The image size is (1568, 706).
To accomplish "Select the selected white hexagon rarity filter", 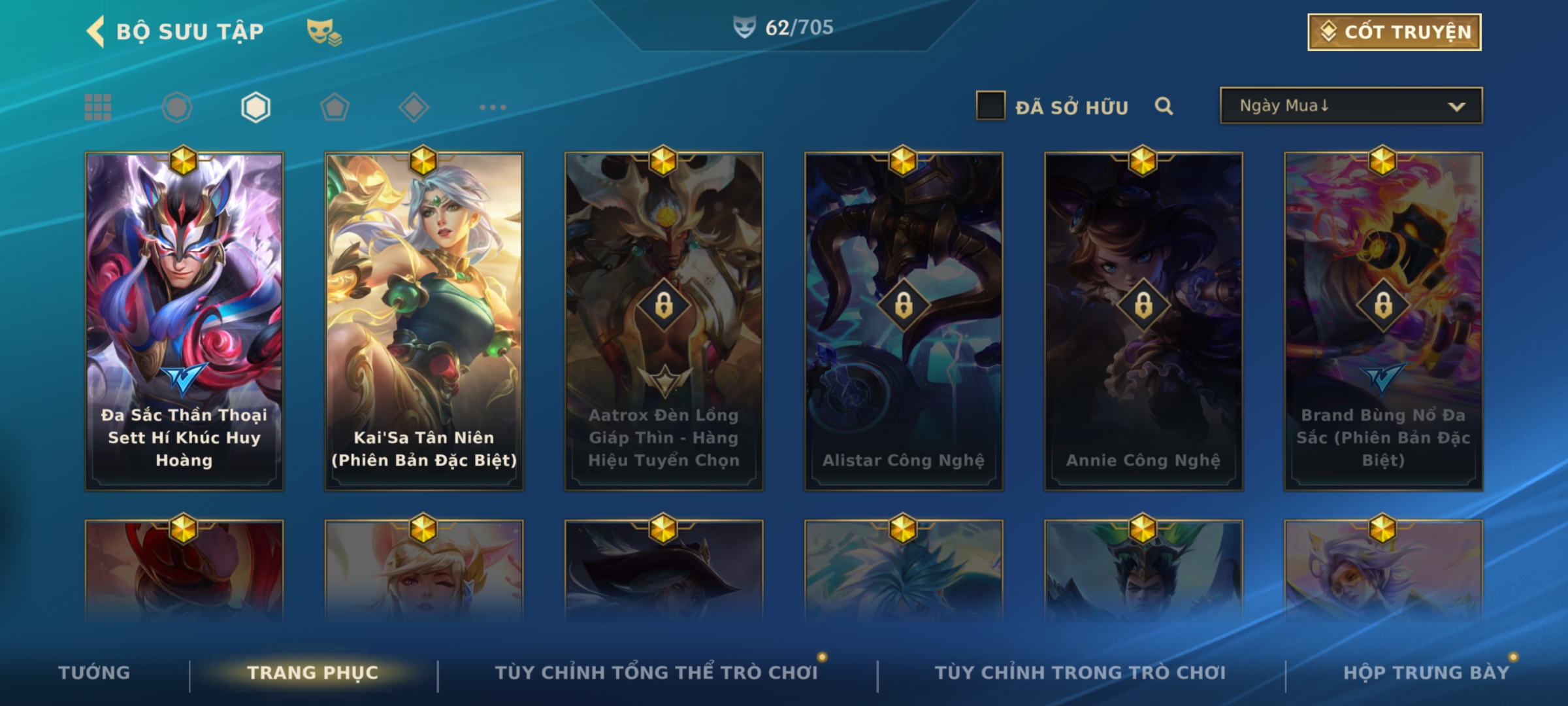I will 255,107.
